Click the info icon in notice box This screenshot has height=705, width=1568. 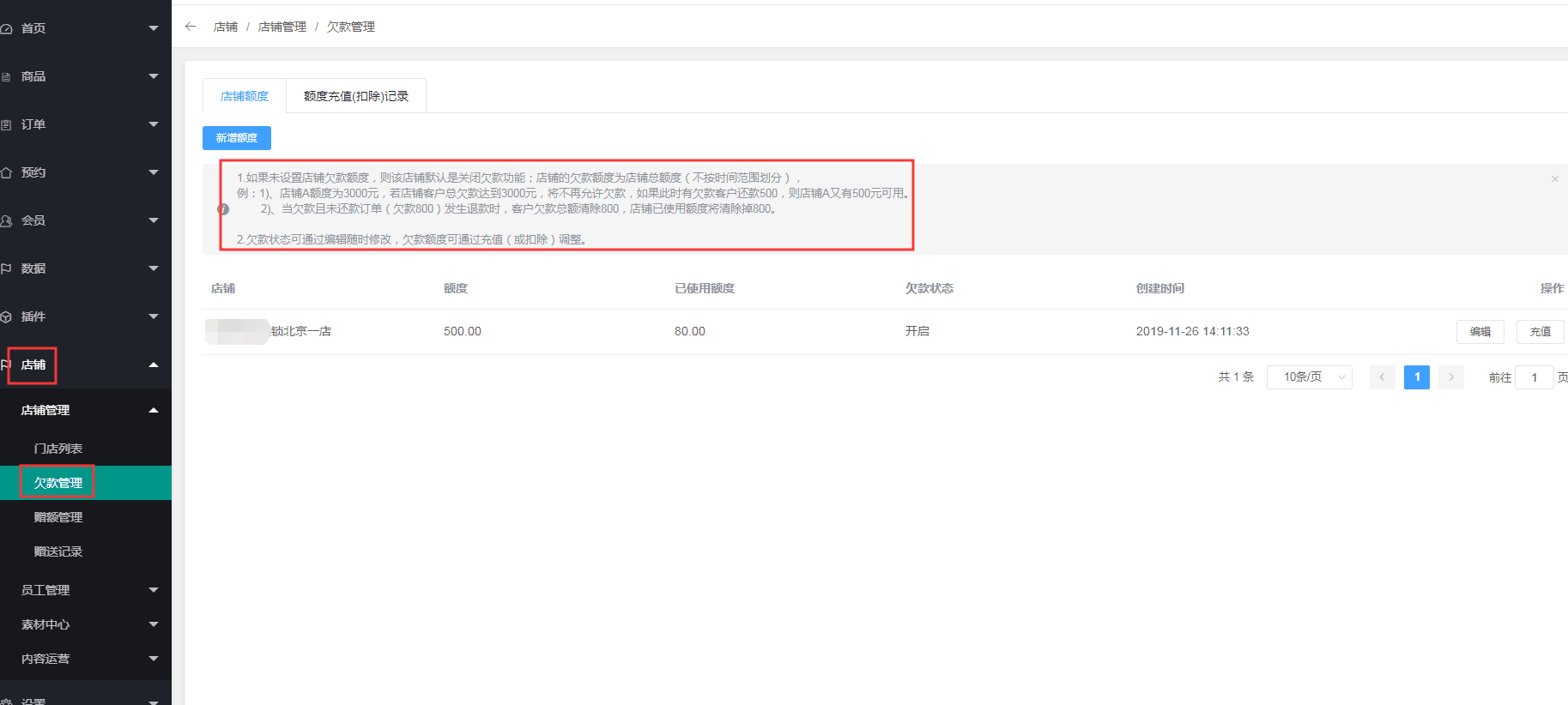pyautogui.click(x=223, y=209)
